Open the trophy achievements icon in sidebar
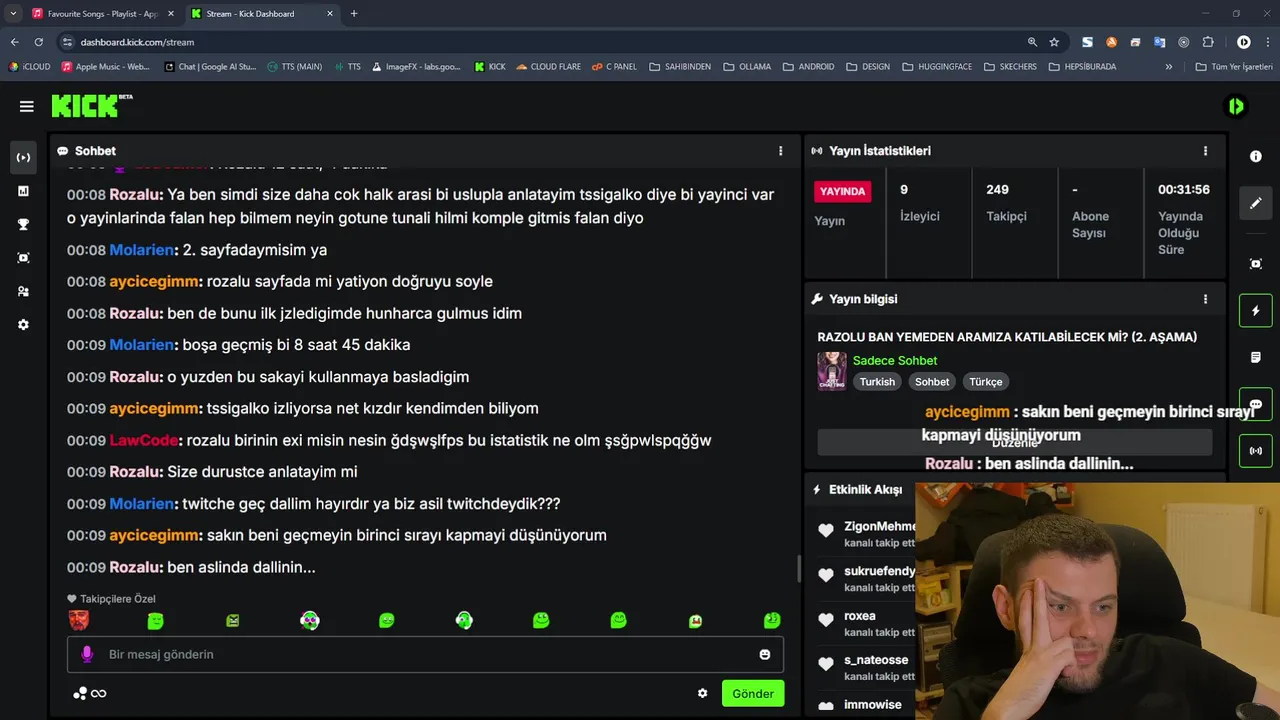This screenshot has width=1280, height=720. [23, 224]
